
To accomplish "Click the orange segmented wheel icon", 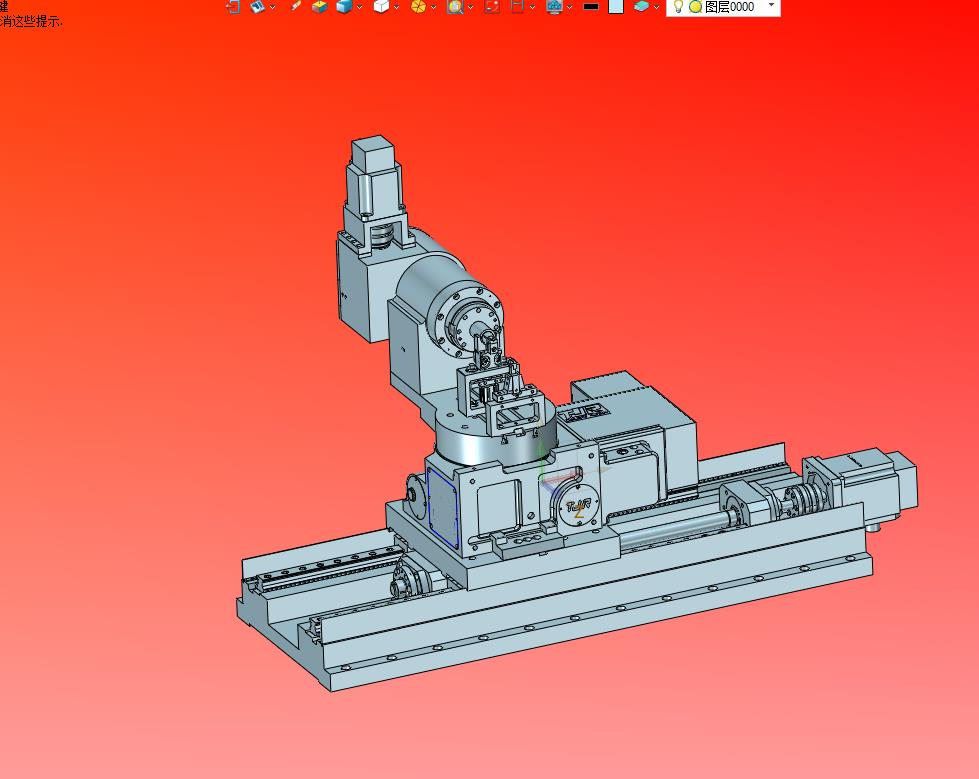I will click(x=418, y=6).
